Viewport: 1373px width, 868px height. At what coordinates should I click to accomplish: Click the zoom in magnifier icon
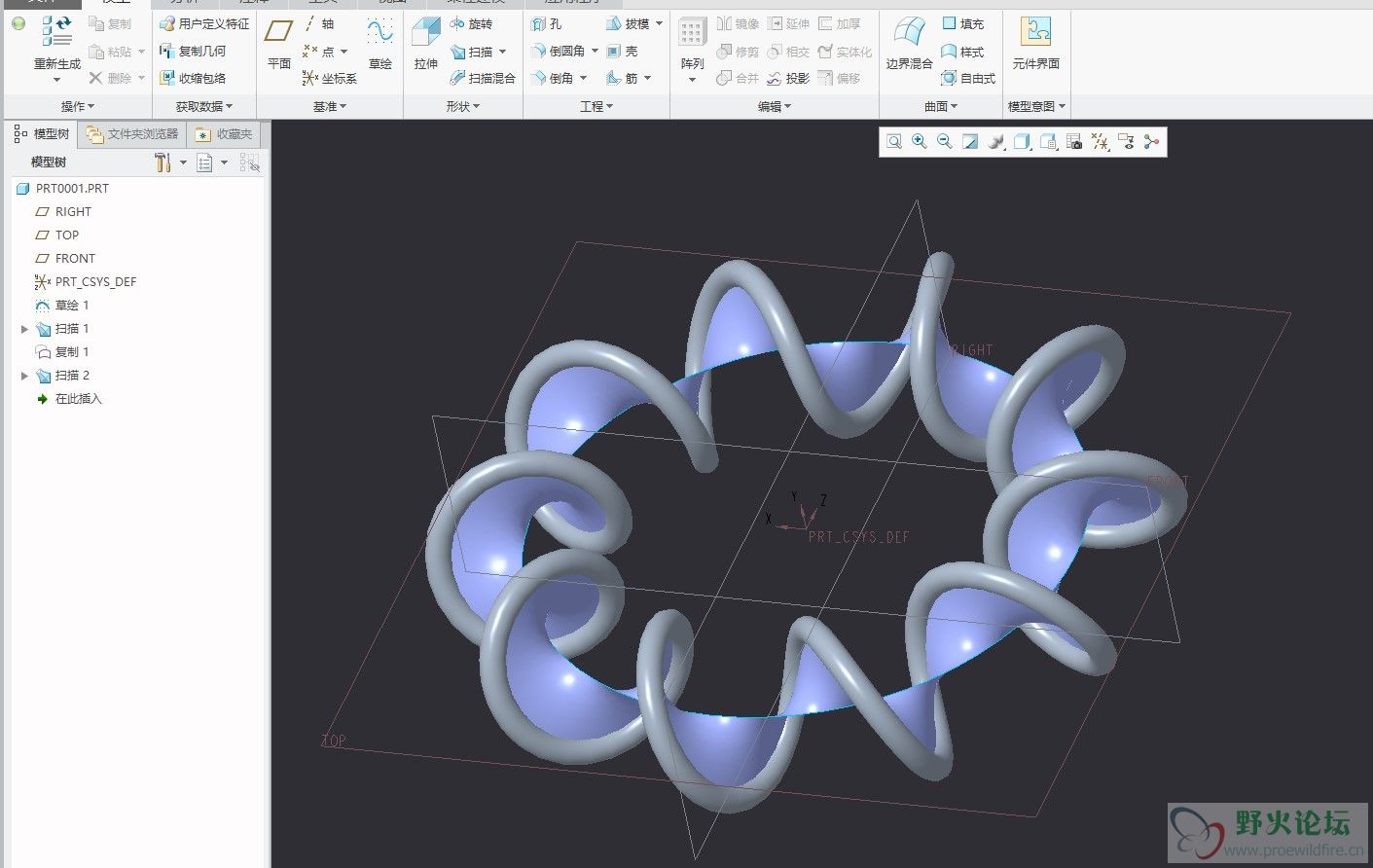pyautogui.click(x=919, y=142)
